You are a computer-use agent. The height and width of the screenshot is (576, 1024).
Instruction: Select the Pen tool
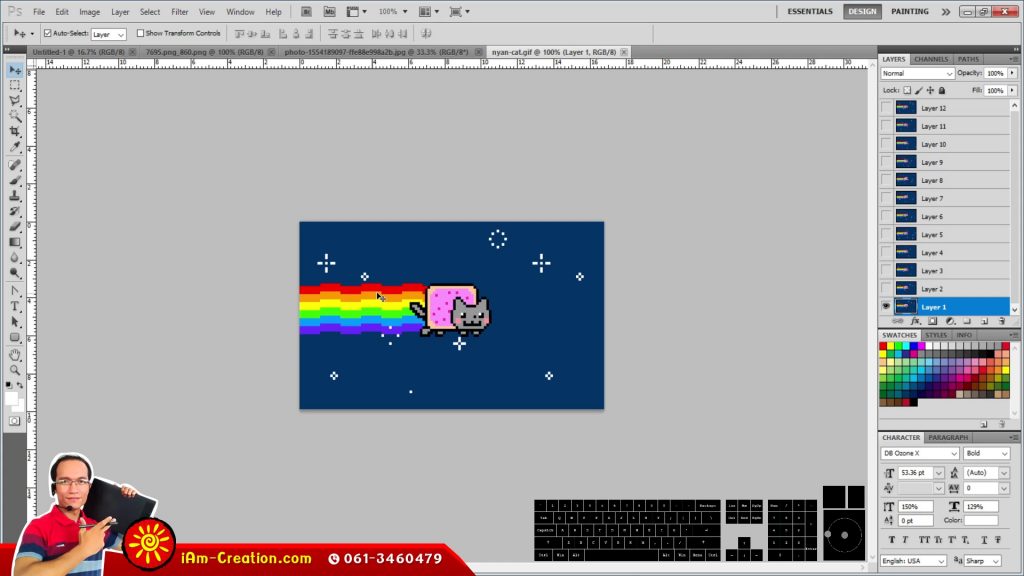pos(15,291)
